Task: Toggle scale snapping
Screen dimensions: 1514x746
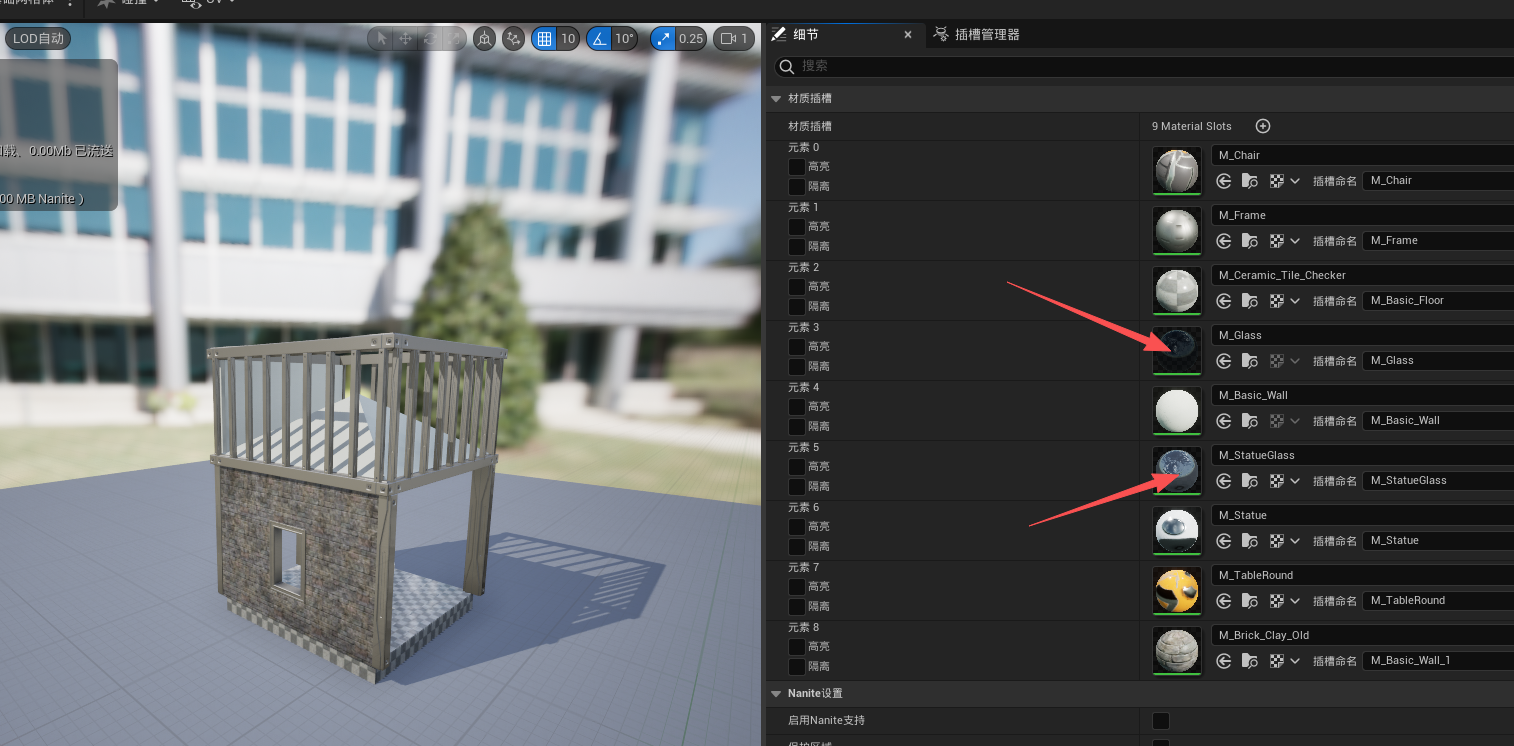Action: point(662,39)
